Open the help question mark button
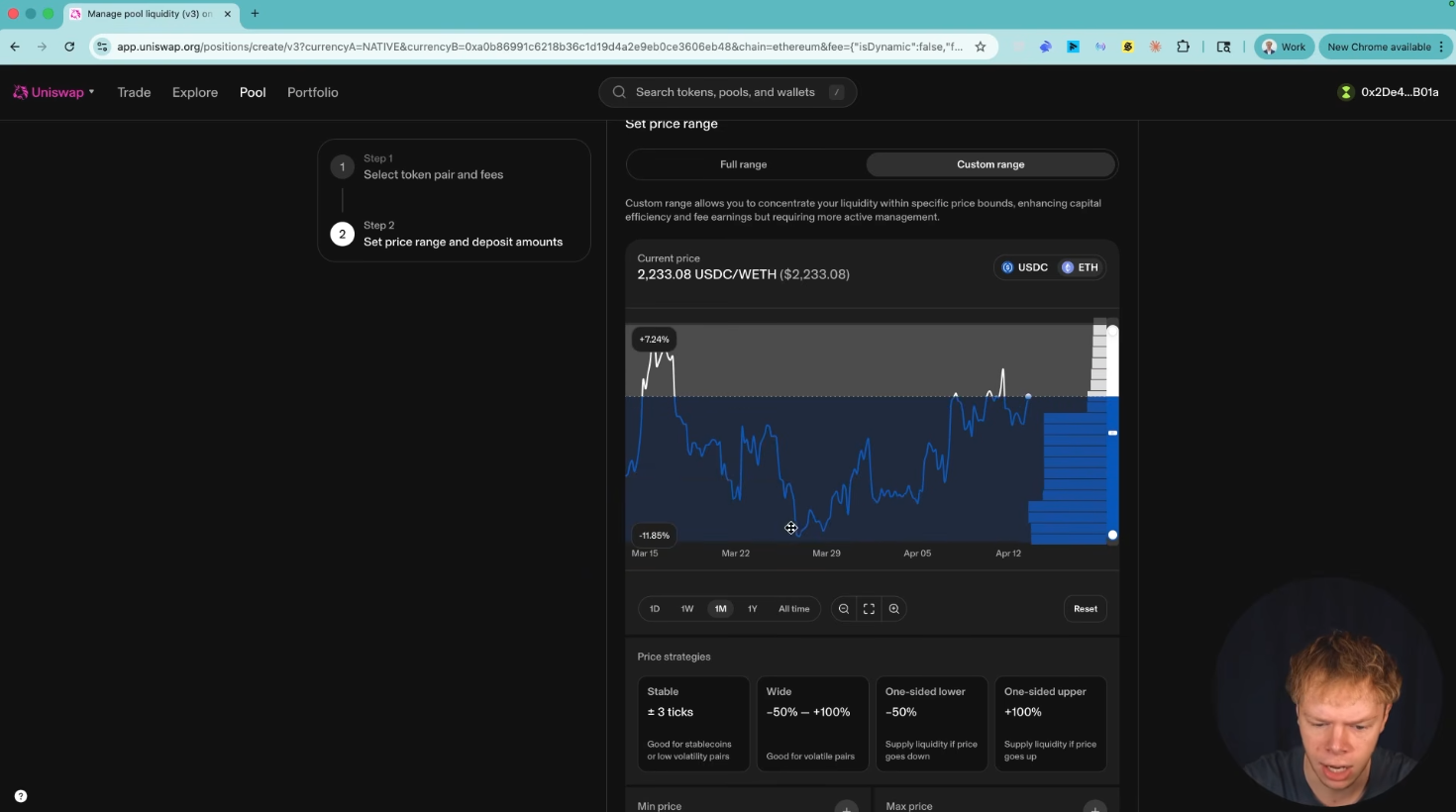1456x812 pixels. tap(21, 796)
